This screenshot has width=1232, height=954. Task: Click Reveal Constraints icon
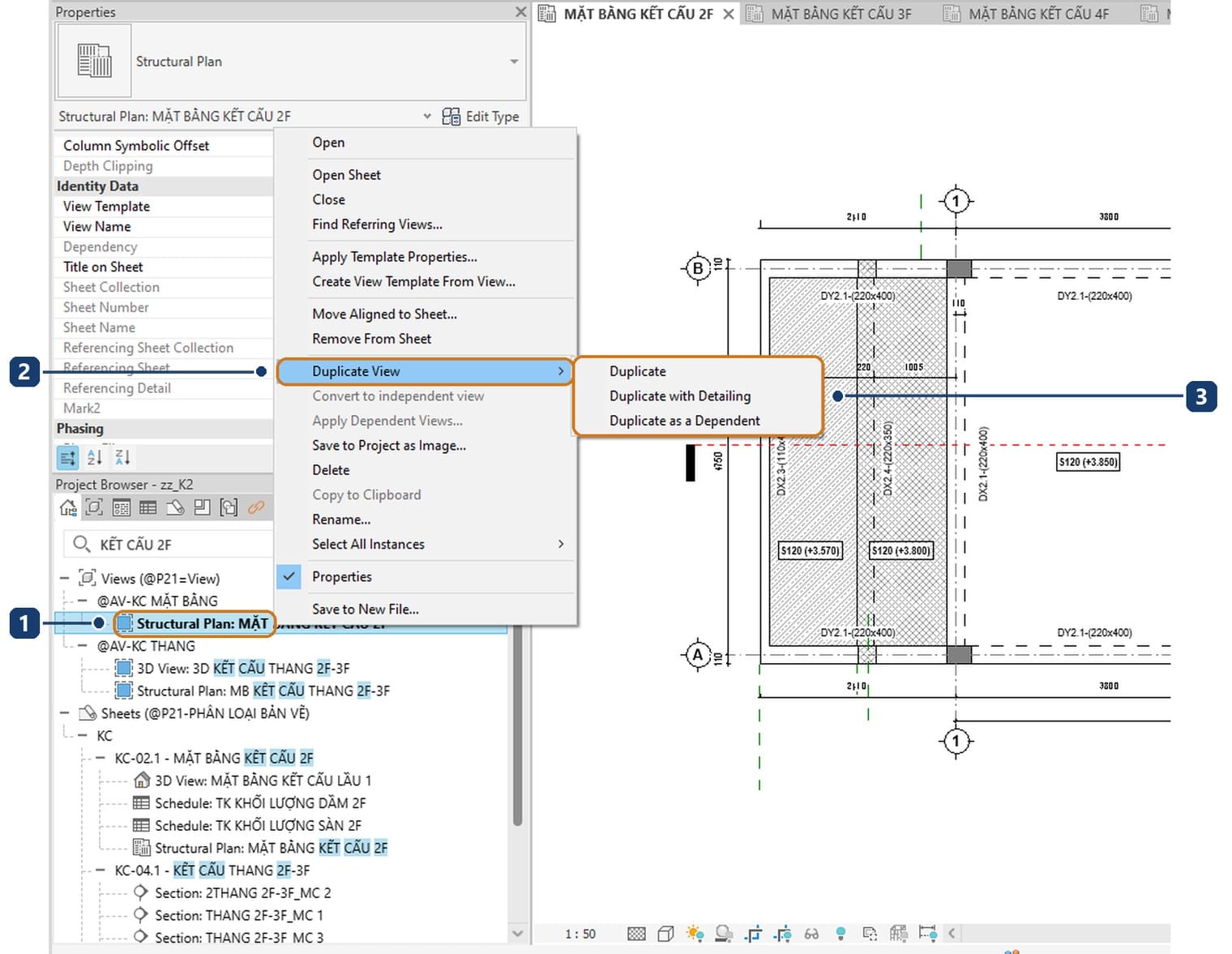click(x=927, y=934)
